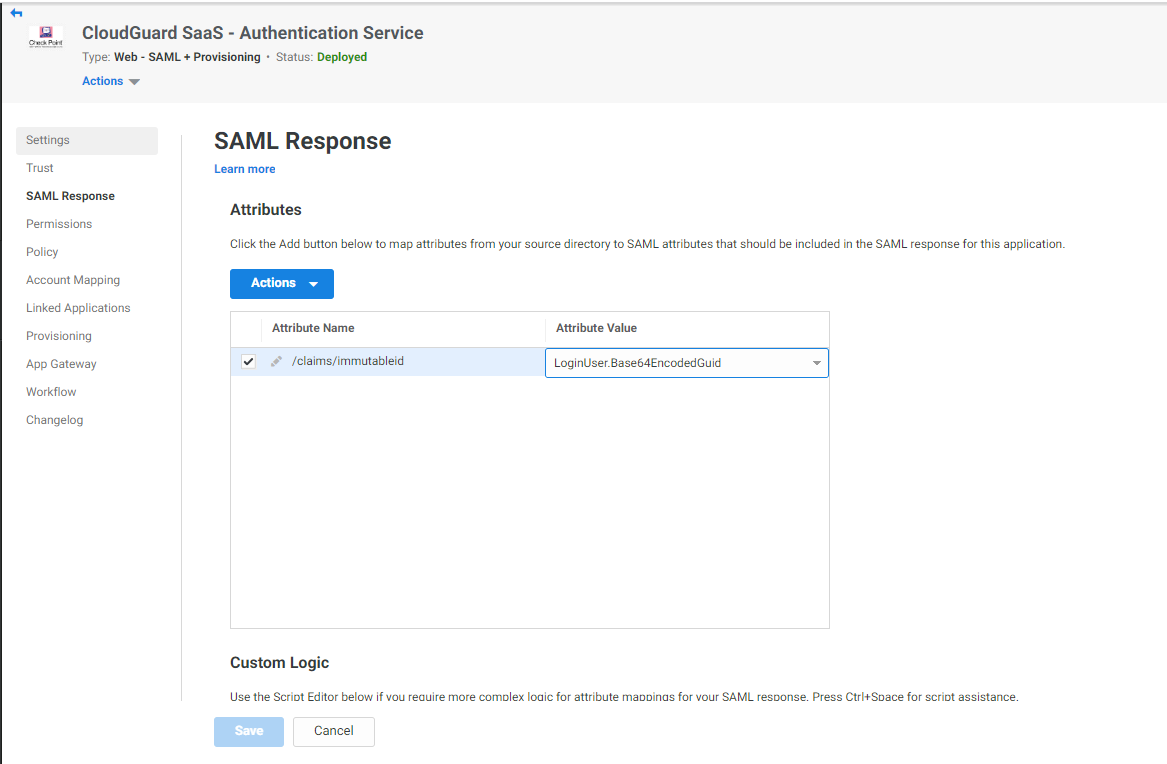This screenshot has width=1167, height=764.
Task: Go to the Trust section
Action: click(39, 168)
